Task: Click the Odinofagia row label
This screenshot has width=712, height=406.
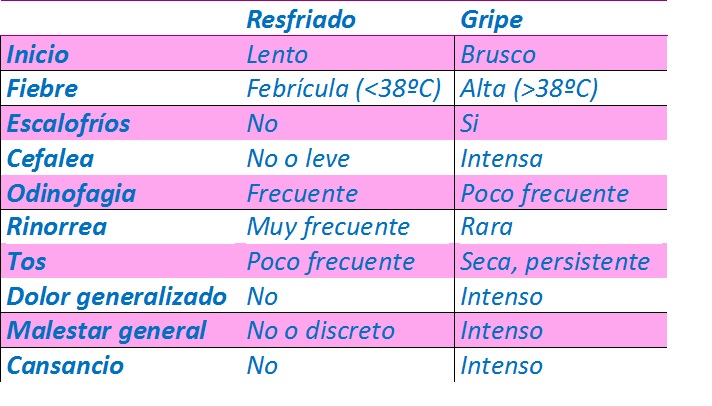Action: 70,193
